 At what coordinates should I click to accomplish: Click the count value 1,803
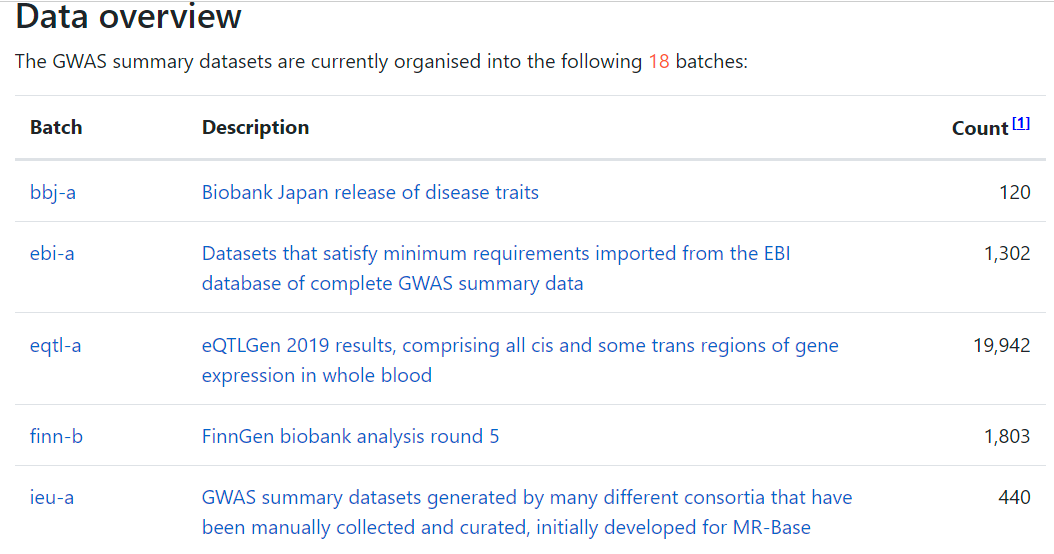[x=1007, y=436]
